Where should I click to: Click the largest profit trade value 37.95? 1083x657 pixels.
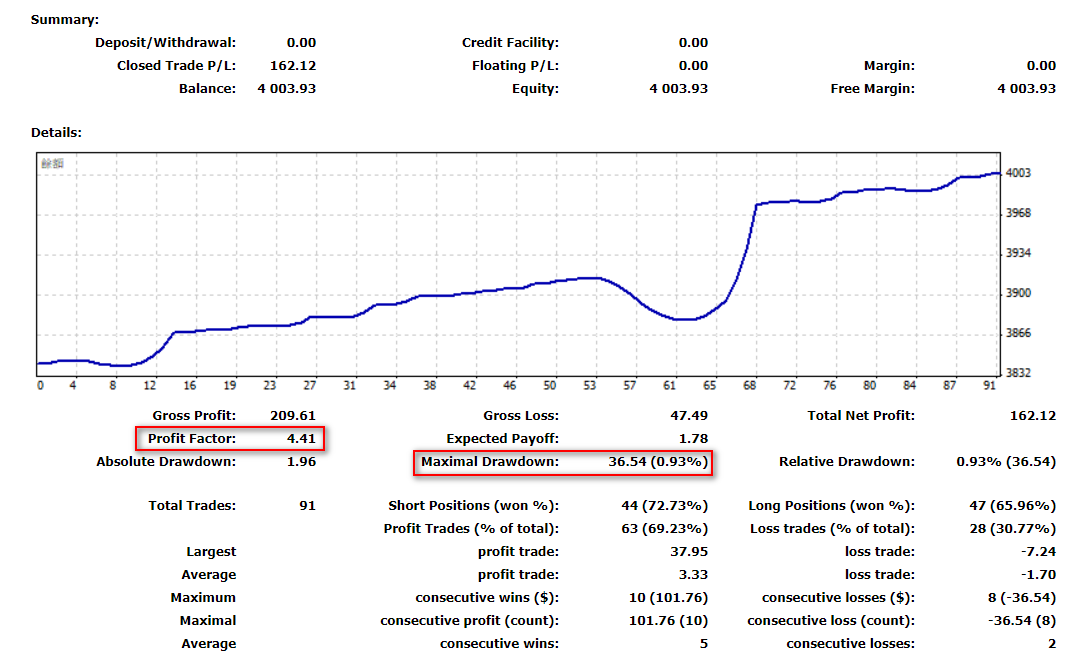coord(689,551)
